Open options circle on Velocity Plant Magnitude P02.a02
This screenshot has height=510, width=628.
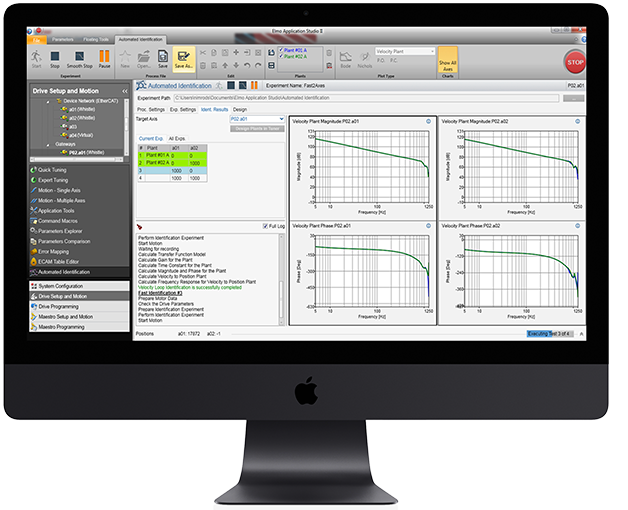[578, 121]
